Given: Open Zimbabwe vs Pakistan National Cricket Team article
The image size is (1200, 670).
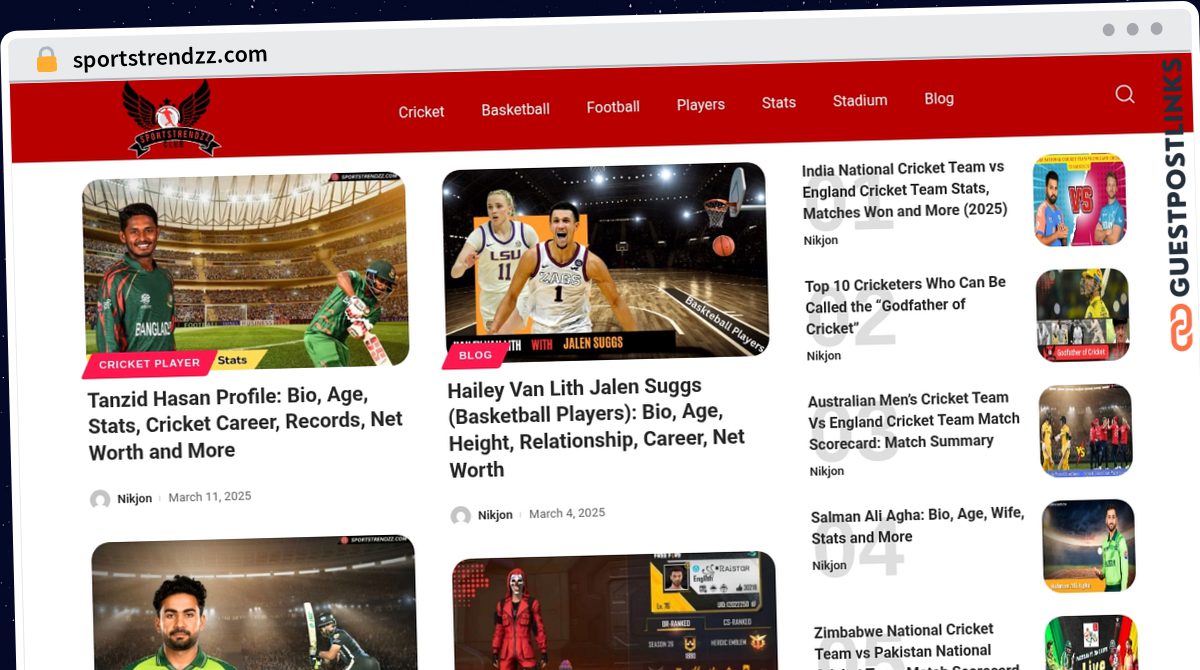Looking at the screenshot, I should tap(905, 645).
